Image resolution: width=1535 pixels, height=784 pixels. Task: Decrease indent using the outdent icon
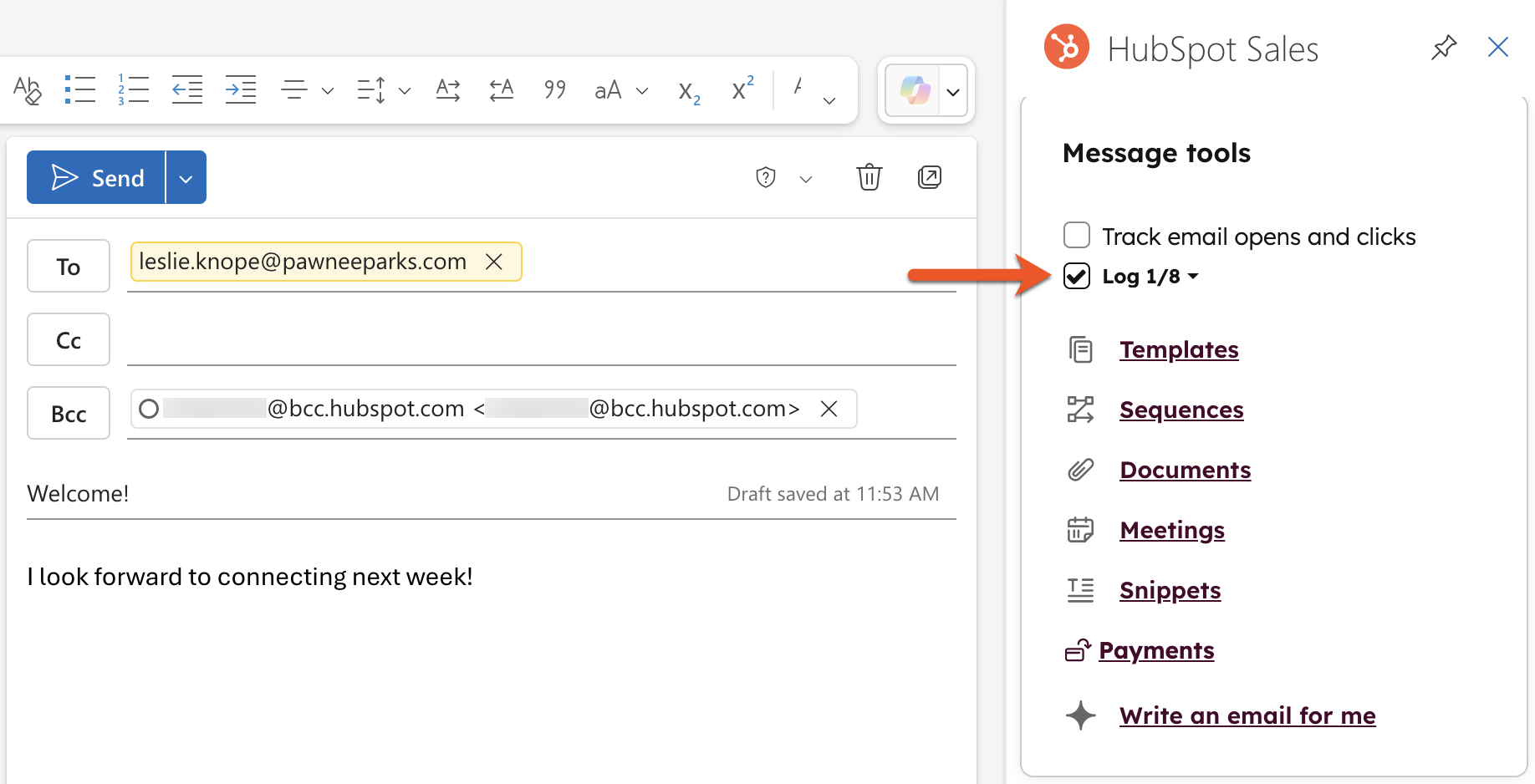(x=187, y=89)
